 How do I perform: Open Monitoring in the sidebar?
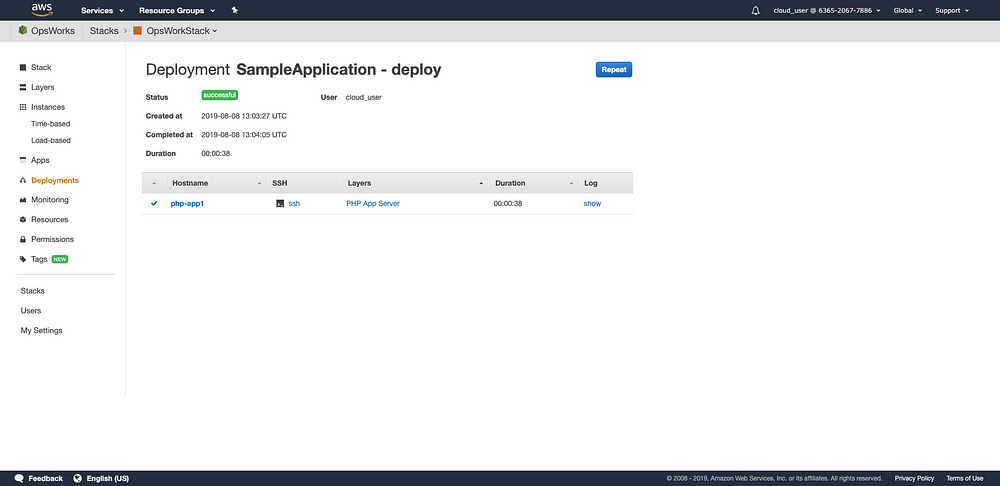[x=50, y=200]
